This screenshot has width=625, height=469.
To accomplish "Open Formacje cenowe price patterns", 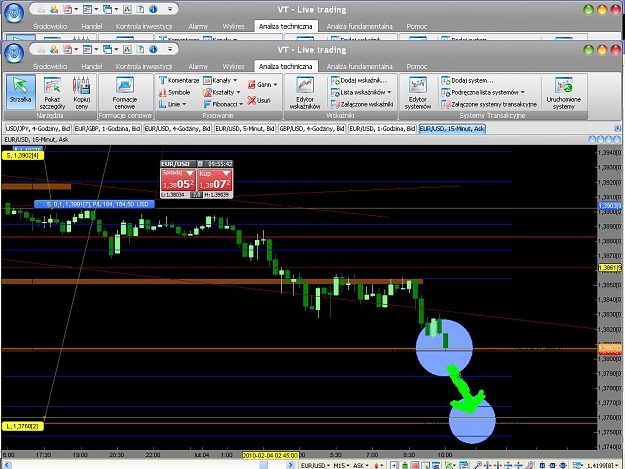I will point(125,93).
